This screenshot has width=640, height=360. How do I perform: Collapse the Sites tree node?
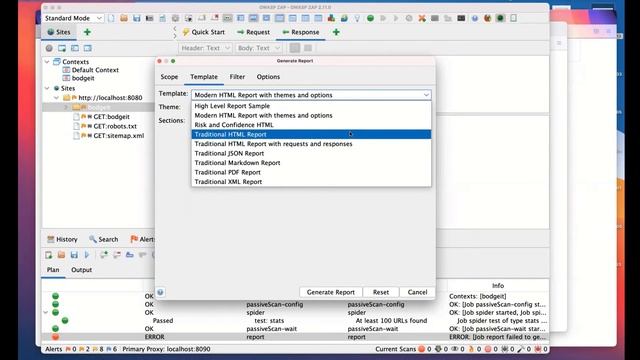coord(47,88)
